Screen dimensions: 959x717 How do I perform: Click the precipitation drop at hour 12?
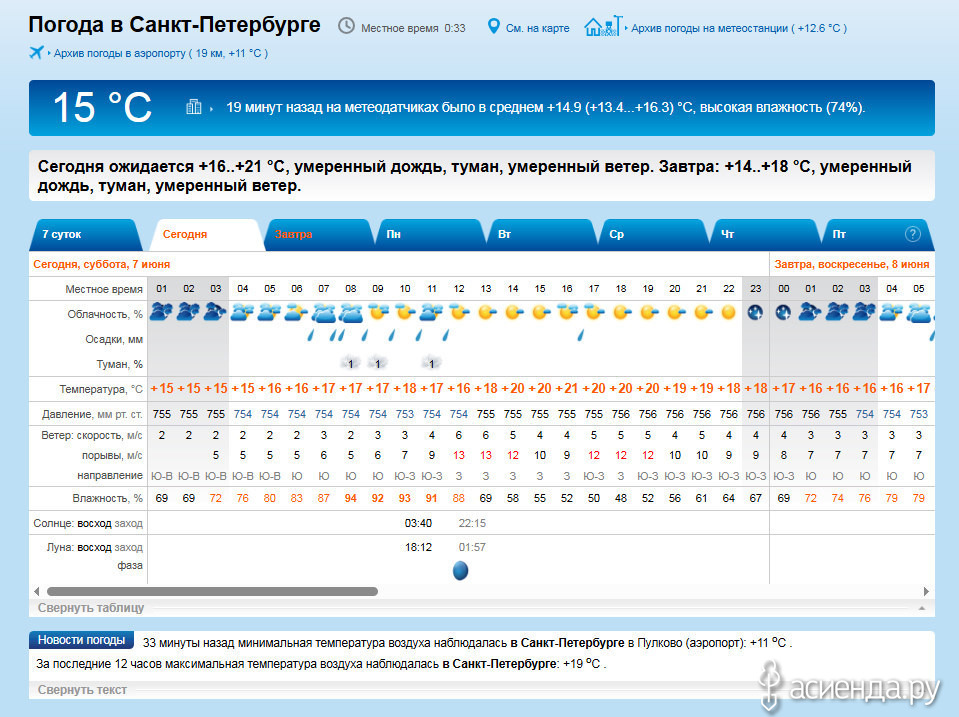tap(446, 335)
